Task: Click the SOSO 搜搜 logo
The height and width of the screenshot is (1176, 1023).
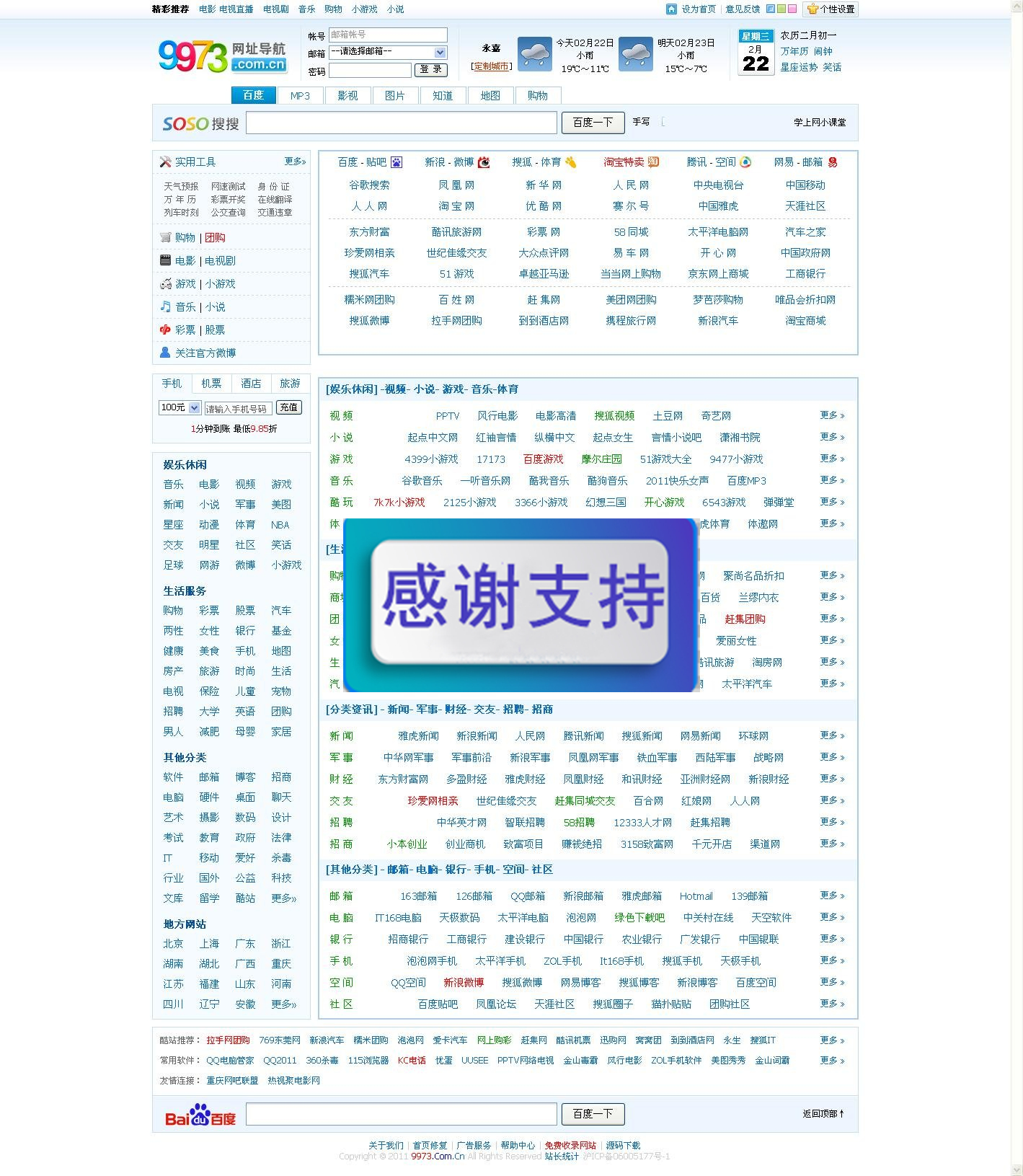Action: click(x=201, y=123)
